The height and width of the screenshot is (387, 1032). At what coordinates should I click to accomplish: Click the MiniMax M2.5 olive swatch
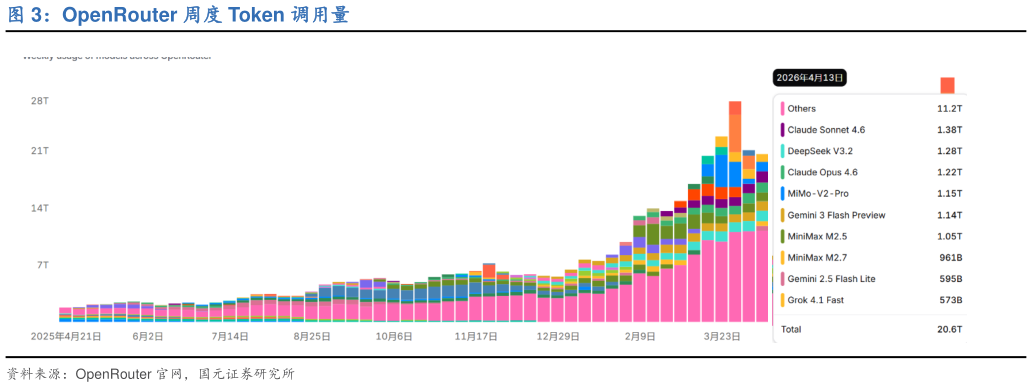783,236
